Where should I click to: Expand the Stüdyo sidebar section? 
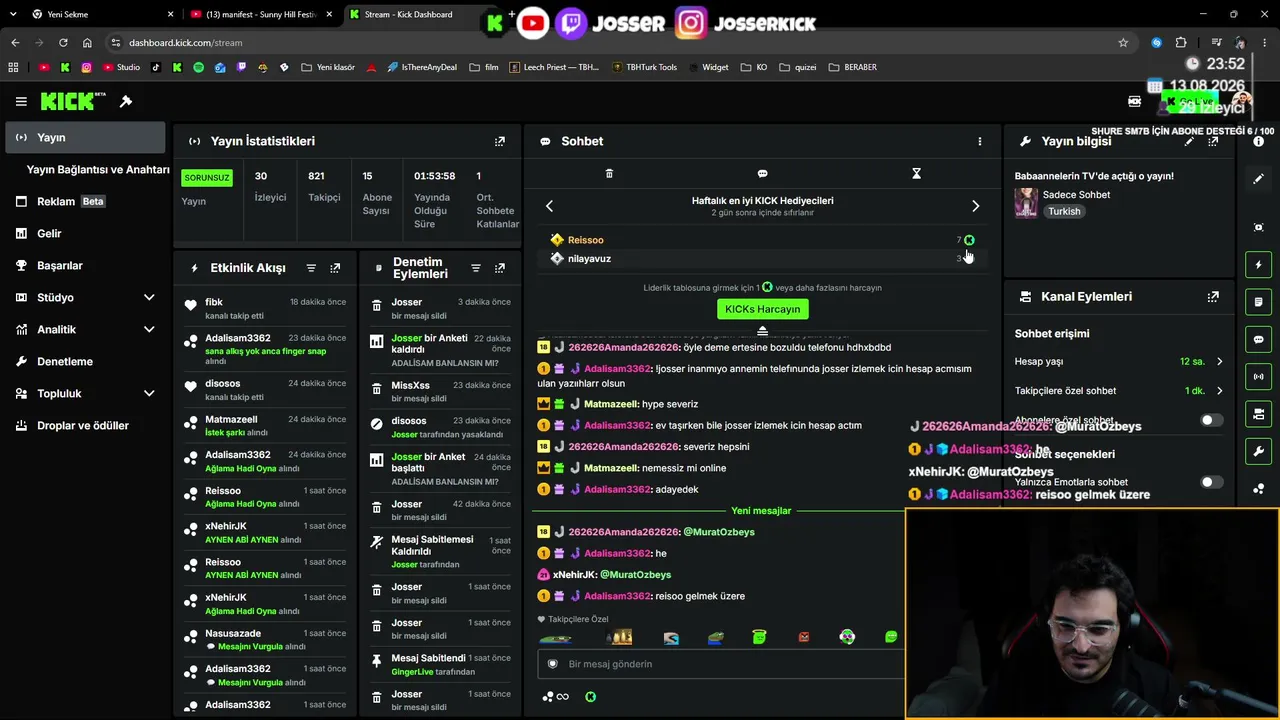pos(149,297)
